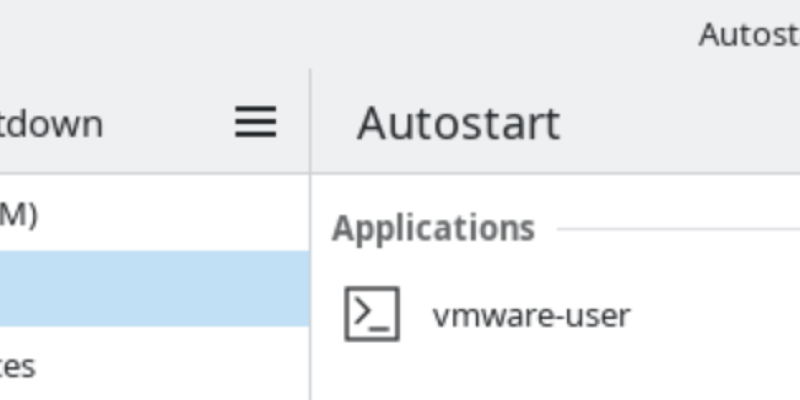Select the vmware-user autostart entry label
This screenshot has height=400, width=800.
click(531, 316)
